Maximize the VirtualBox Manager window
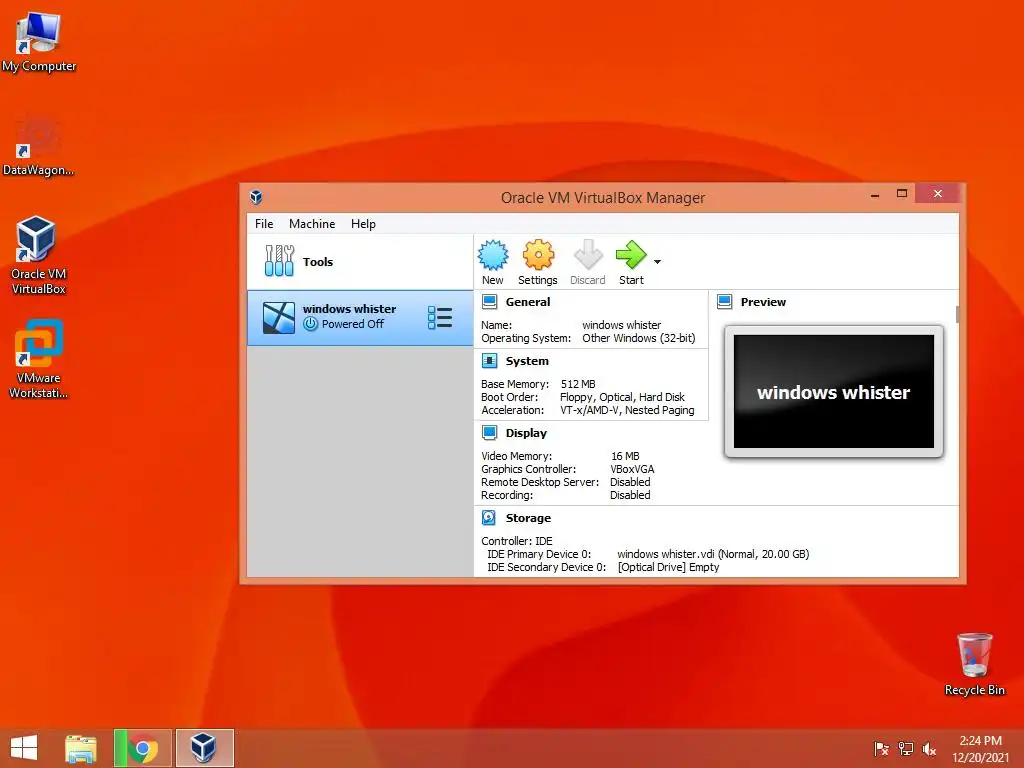This screenshot has height=768, width=1024. coord(902,194)
